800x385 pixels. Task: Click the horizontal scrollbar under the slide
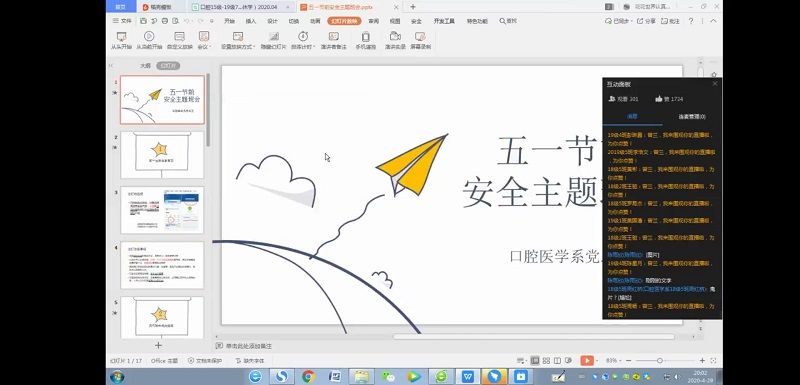(x=533, y=337)
